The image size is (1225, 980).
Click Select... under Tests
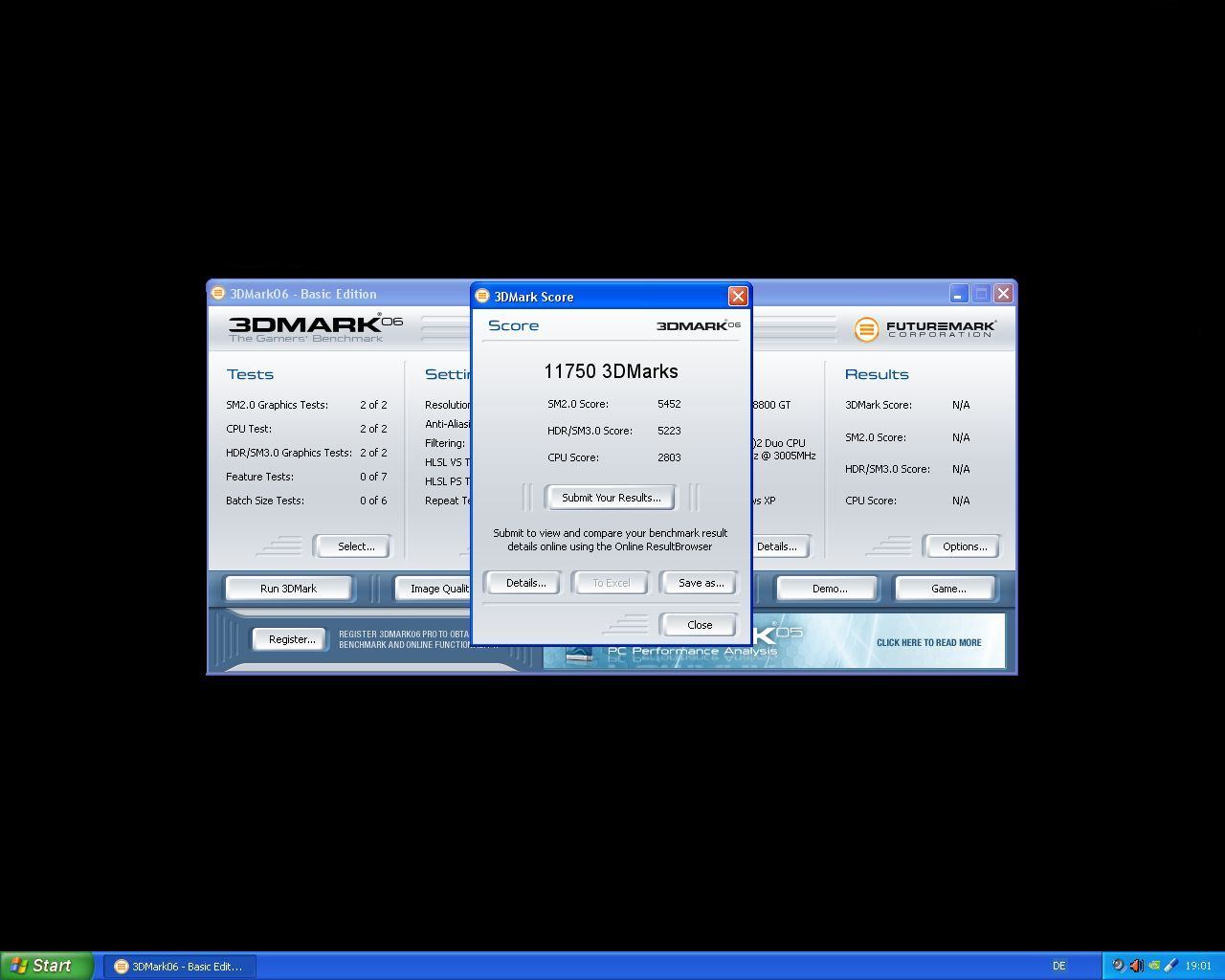355,546
